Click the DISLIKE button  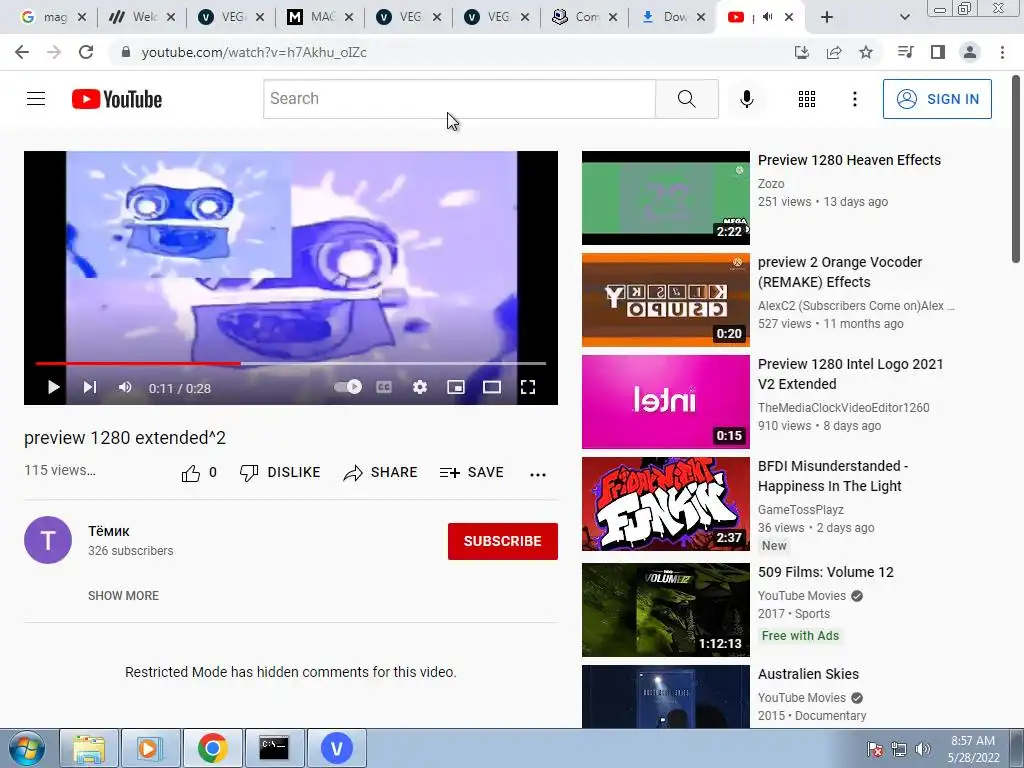[280, 472]
